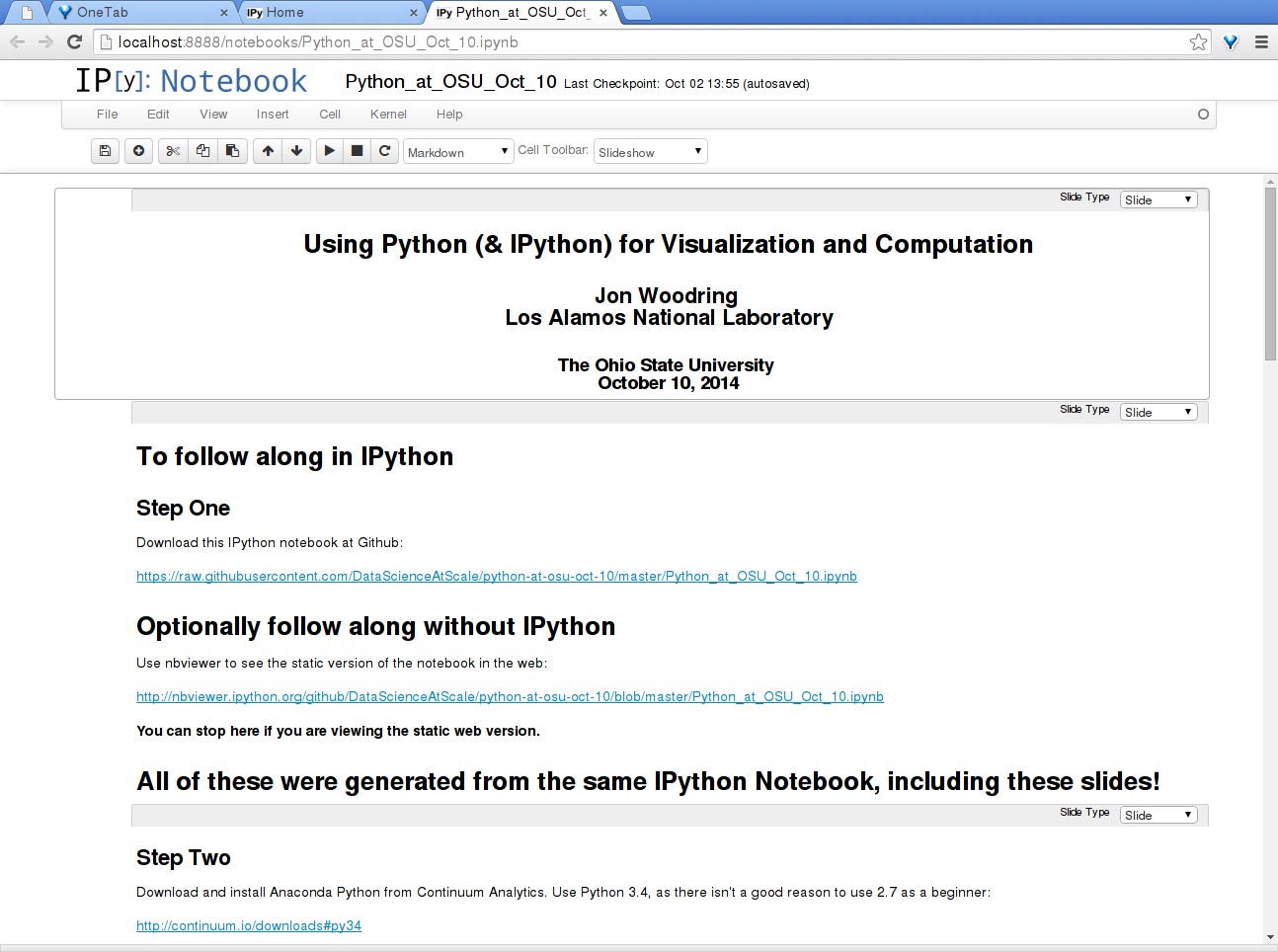The height and width of the screenshot is (952, 1278).
Task: Click 'Optionally follow along without IPython' heading
Action: 375,626
